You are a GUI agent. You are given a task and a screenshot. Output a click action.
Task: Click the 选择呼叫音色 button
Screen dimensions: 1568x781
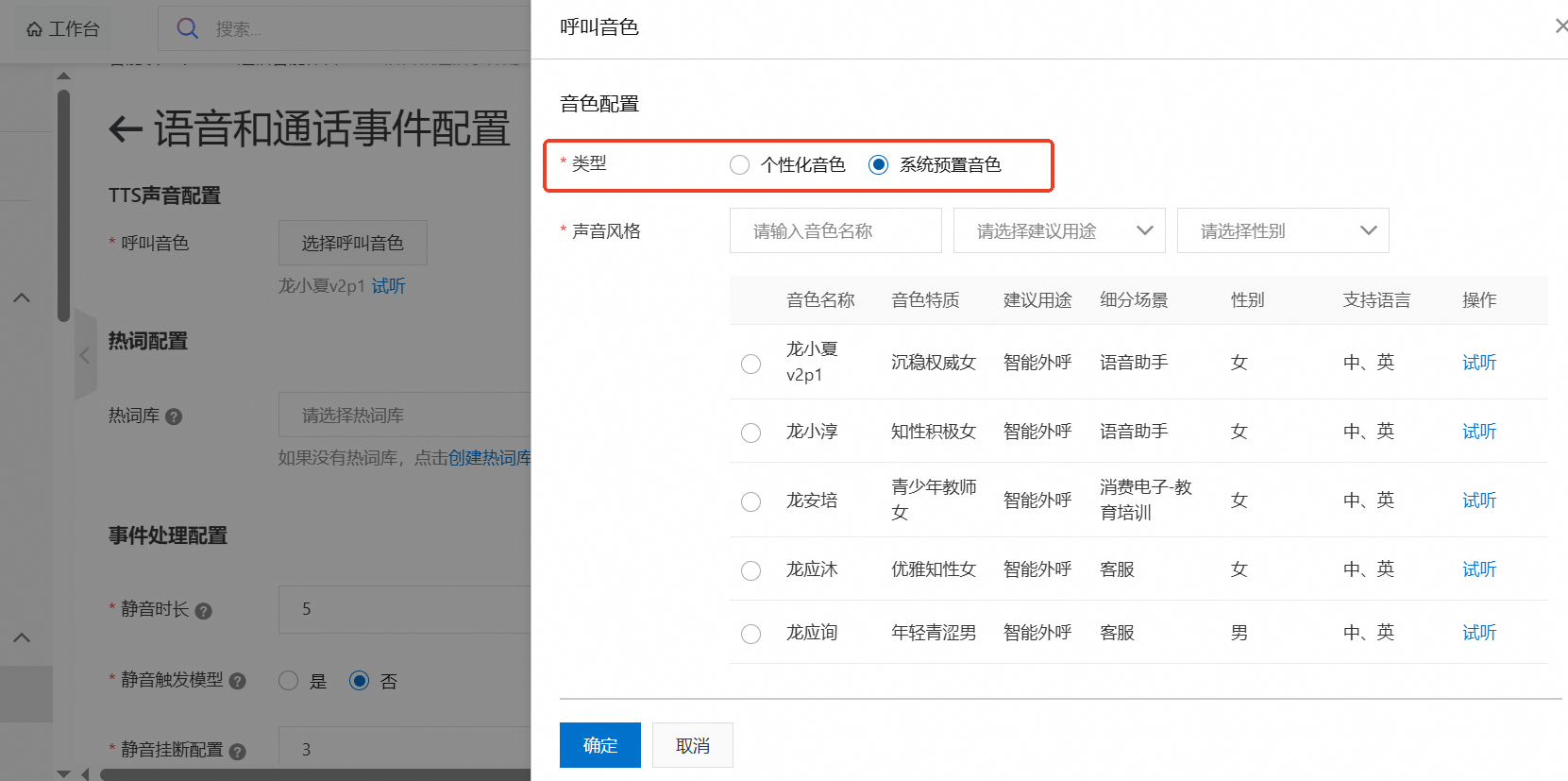353,243
